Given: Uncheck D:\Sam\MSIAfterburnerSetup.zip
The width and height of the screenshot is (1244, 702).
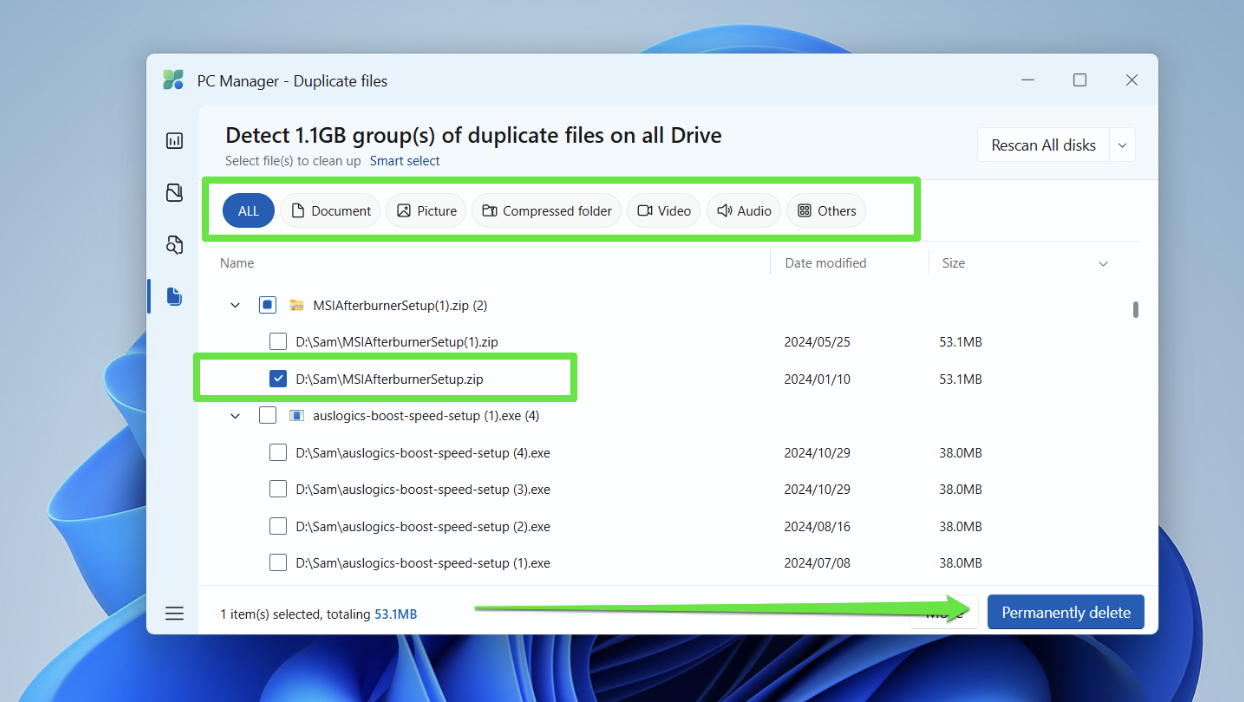Looking at the screenshot, I should [278, 378].
